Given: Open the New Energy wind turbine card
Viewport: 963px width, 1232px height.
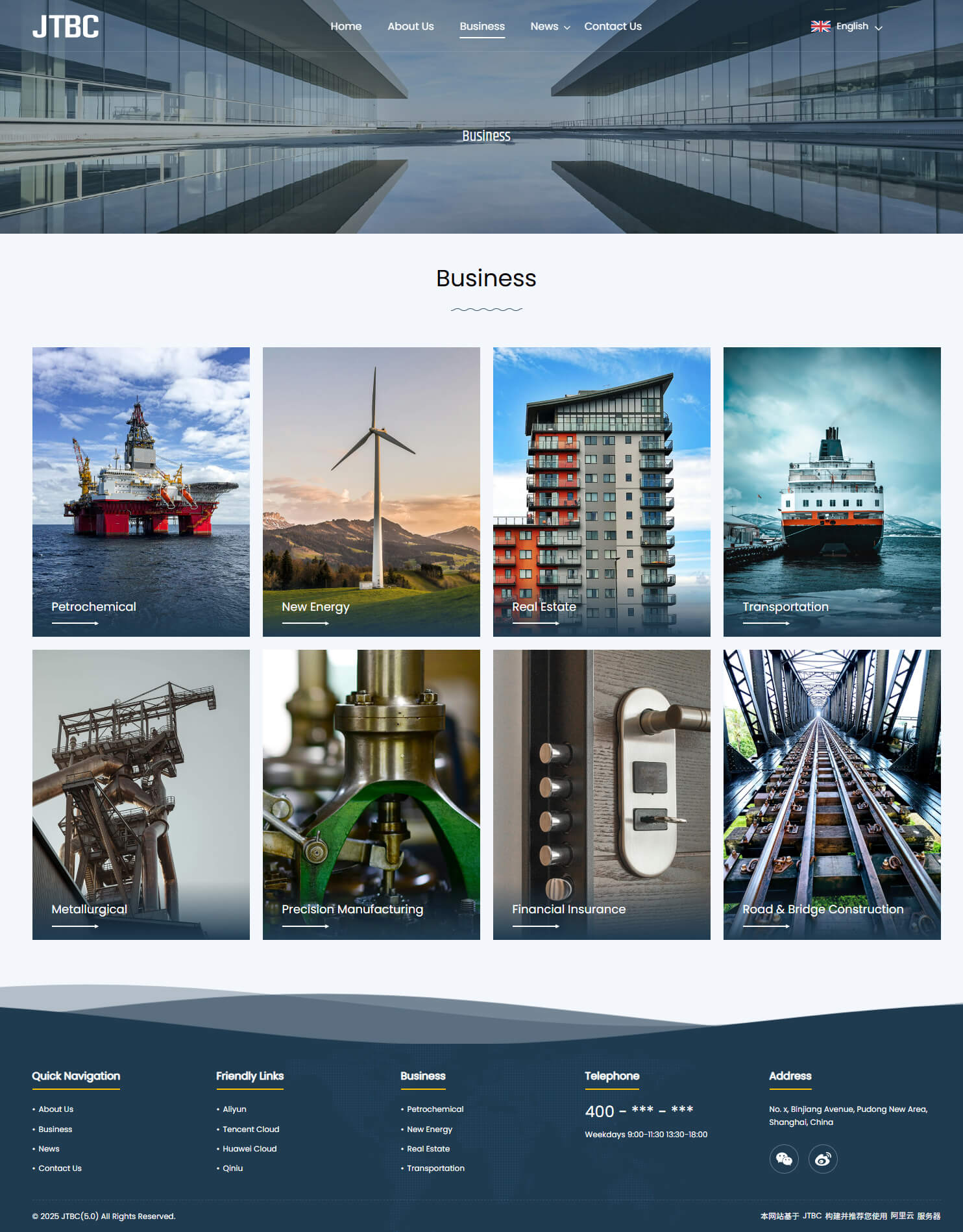Looking at the screenshot, I should pos(371,492).
